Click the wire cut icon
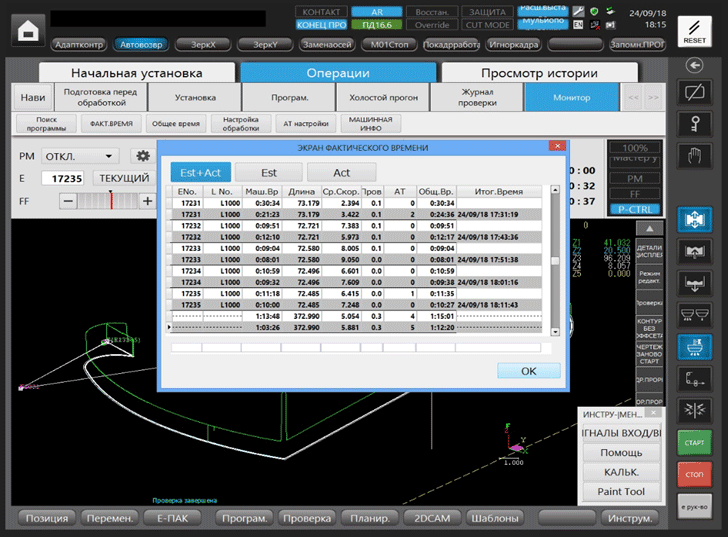 coord(694,251)
